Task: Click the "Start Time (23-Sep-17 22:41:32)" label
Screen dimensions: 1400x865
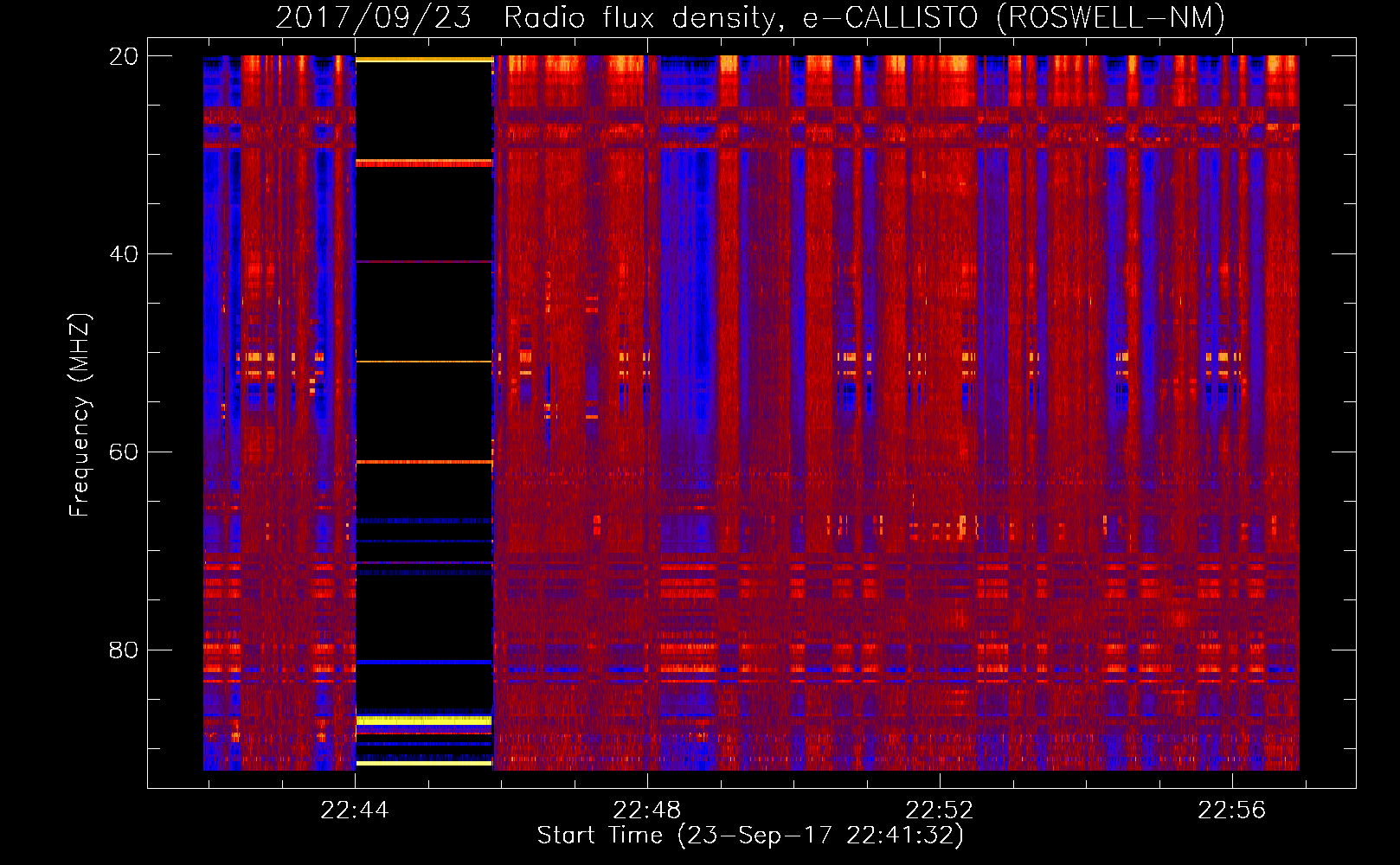Action: 750,836
